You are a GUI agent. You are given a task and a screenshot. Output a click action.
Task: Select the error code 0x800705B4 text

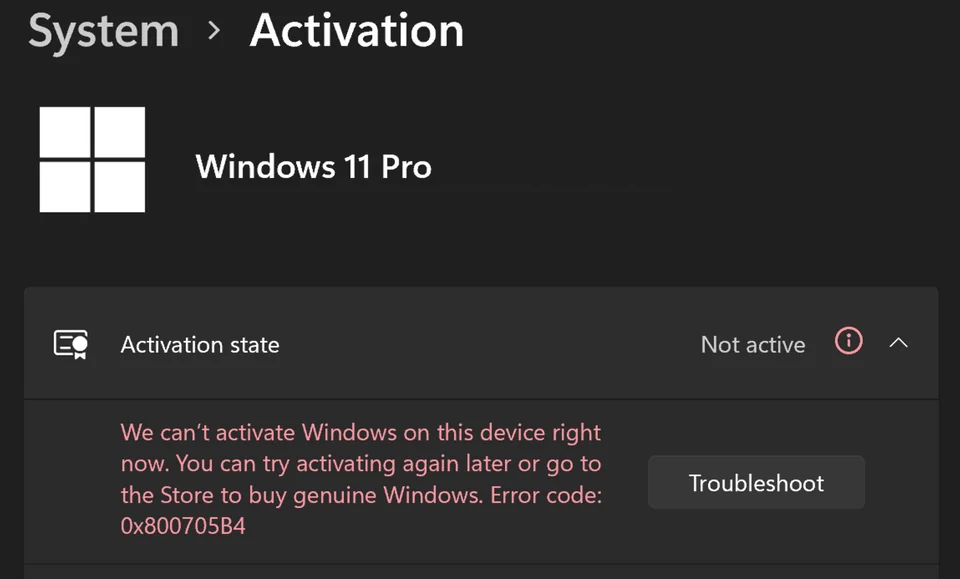point(183,524)
